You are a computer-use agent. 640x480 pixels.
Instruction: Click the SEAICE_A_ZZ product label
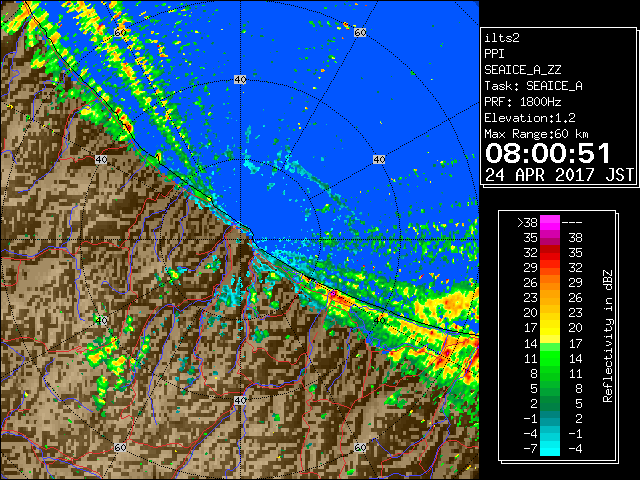(523, 70)
